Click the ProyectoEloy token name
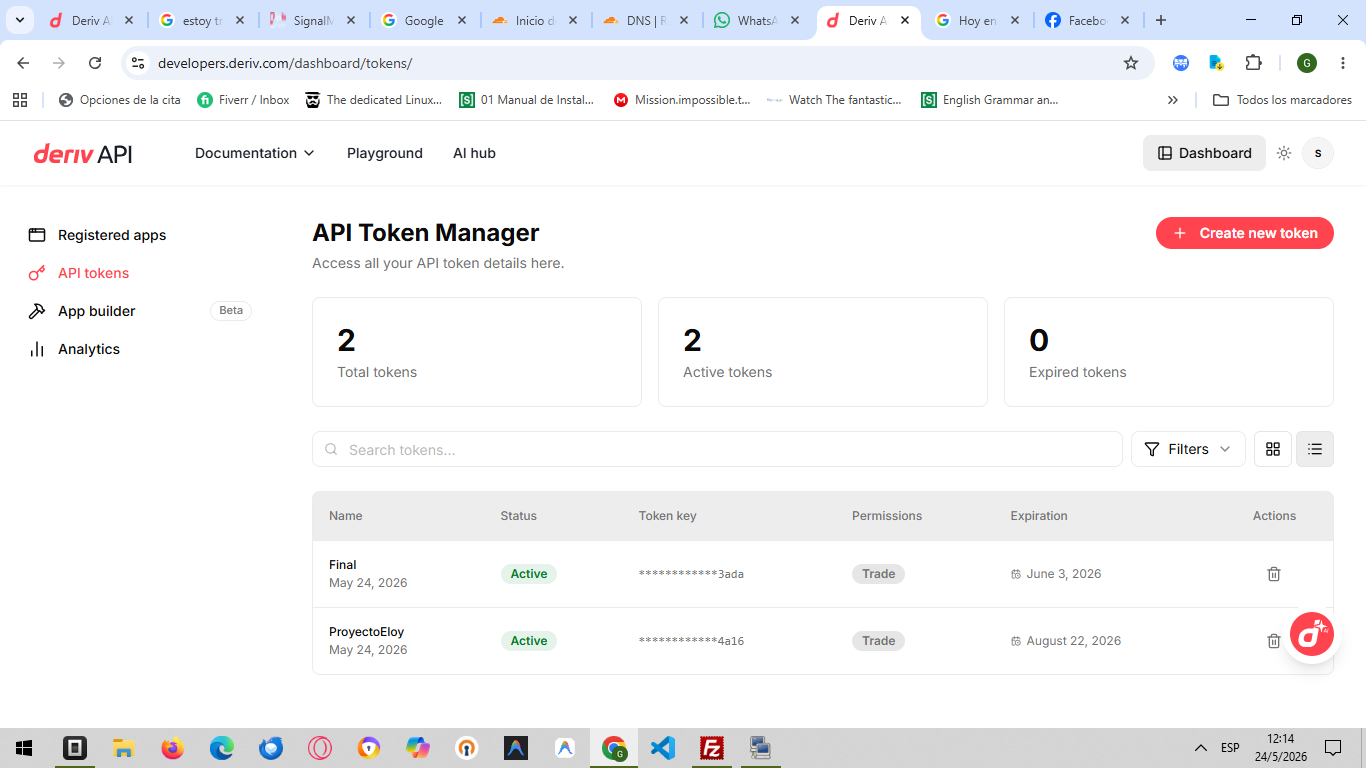This screenshot has width=1366, height=768. point(367,632)
